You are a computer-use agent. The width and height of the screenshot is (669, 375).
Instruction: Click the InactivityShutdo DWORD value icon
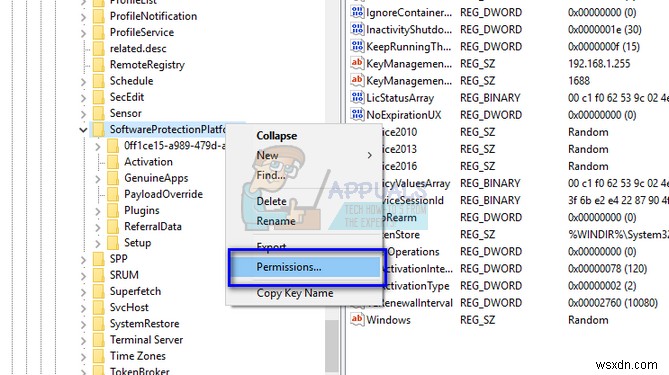pos(357,29)
